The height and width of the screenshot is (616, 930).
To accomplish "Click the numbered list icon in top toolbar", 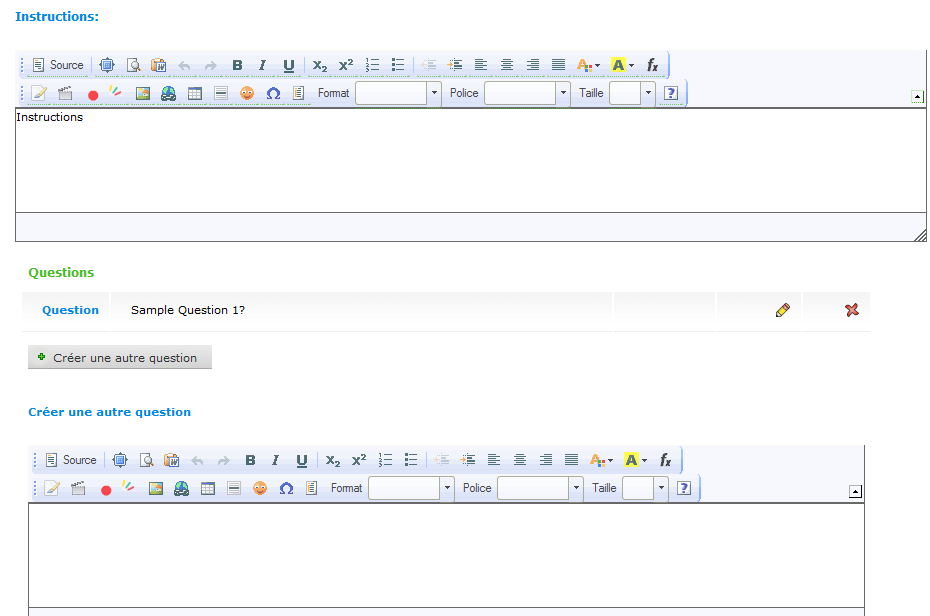I will coord(372,65).
